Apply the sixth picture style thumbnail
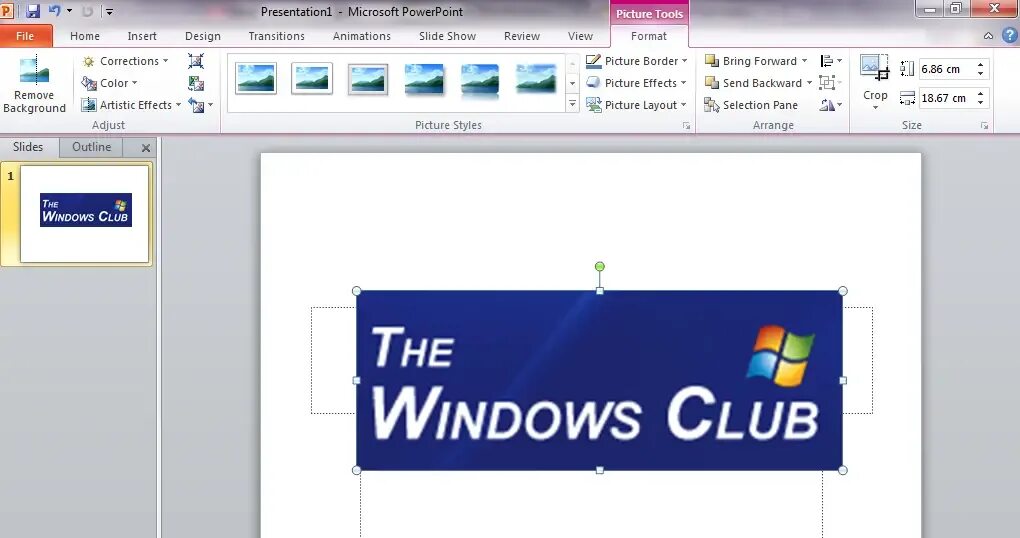This screenshot has width=1020, height=538. [x=536, y=78]
